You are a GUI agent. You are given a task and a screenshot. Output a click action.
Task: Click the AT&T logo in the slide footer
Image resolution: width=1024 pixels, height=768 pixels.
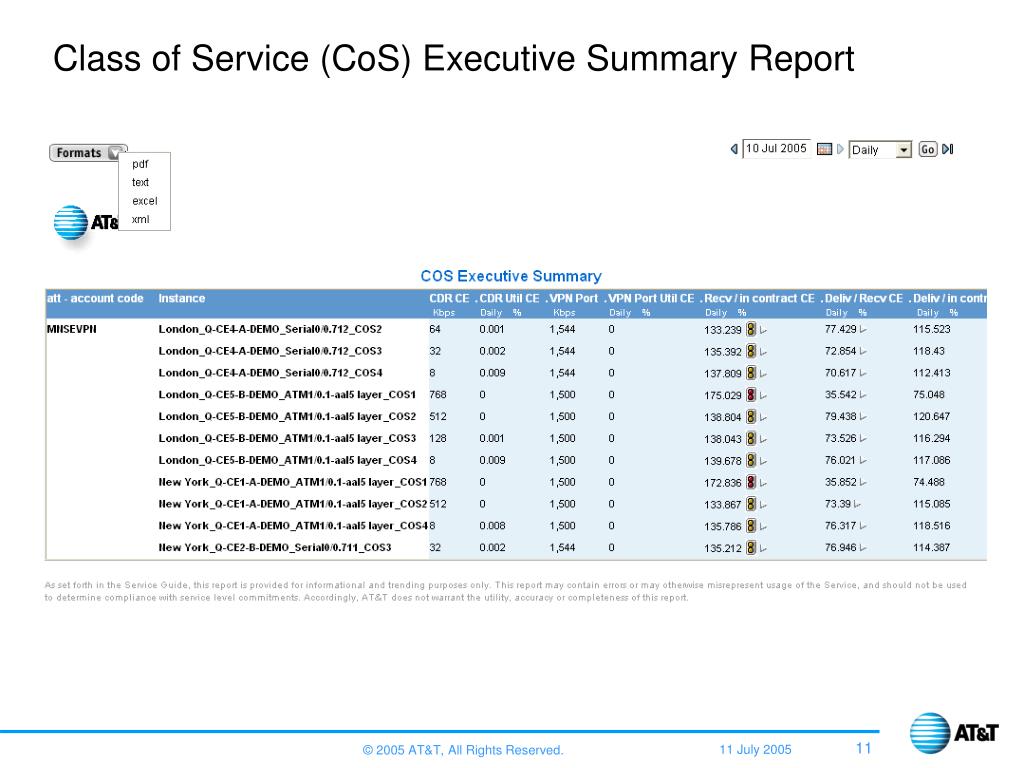pyautogui.click(x=954, y=733)
